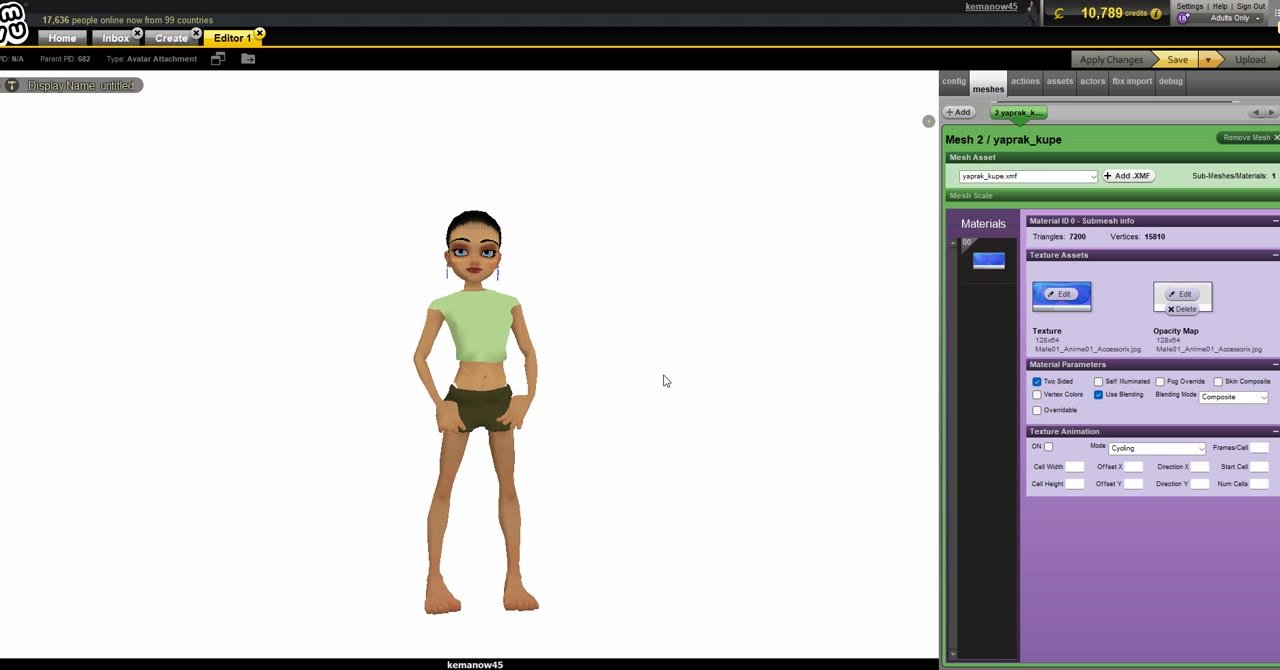Close the Inbox tab
The image size is (1280, 670).
pyautogui.click(x=138, y=33)
